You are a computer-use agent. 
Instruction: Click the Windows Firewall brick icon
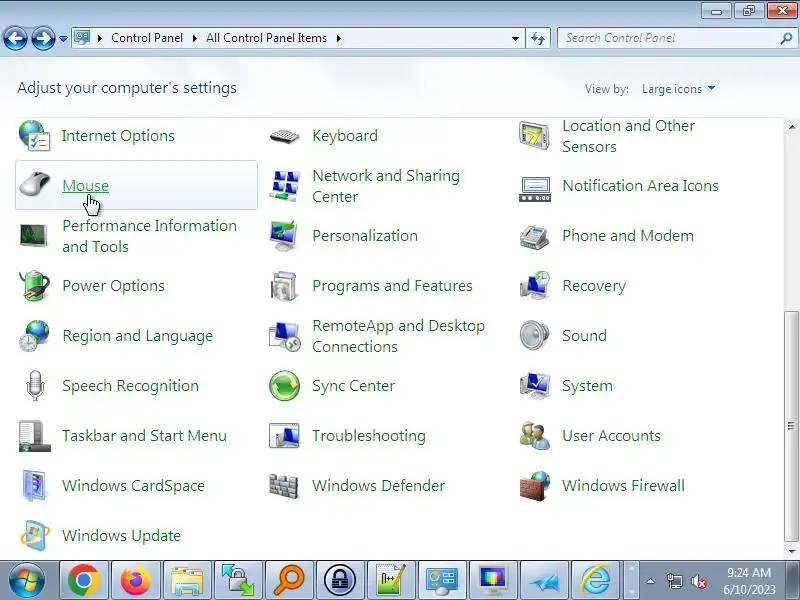[534, 486]
